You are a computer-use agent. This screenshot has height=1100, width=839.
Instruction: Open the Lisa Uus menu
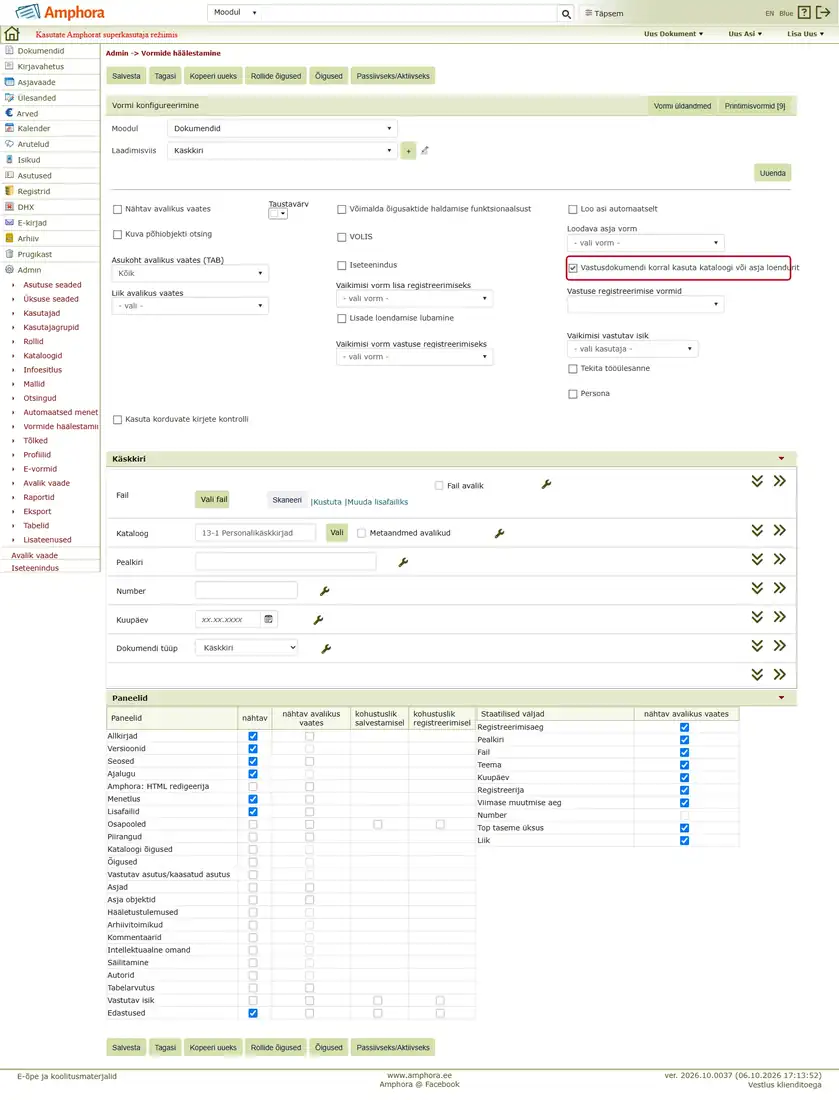[805, 34]
